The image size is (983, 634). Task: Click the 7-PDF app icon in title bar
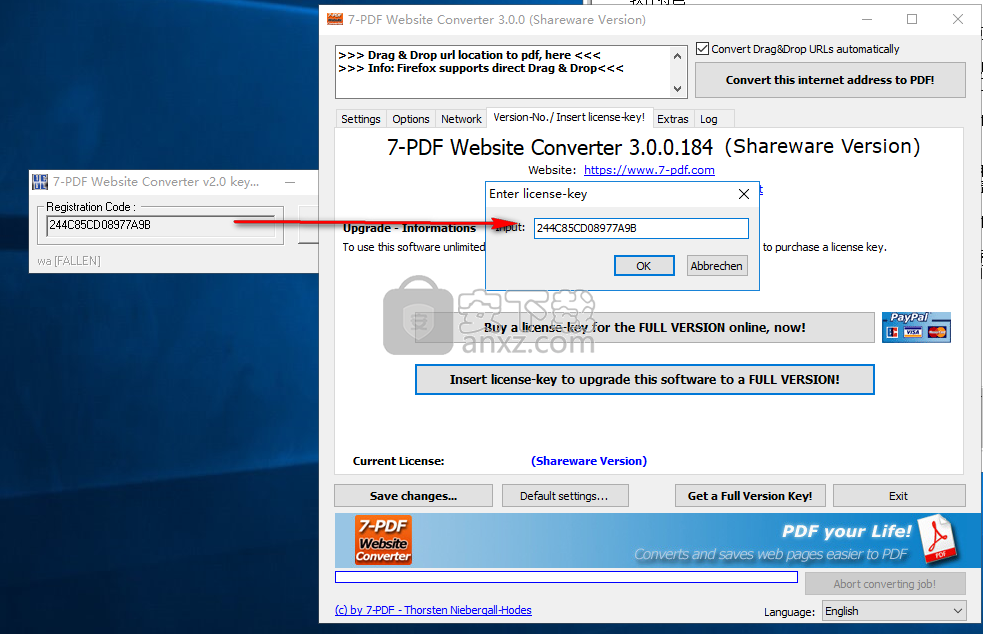(x=335, y=19)
